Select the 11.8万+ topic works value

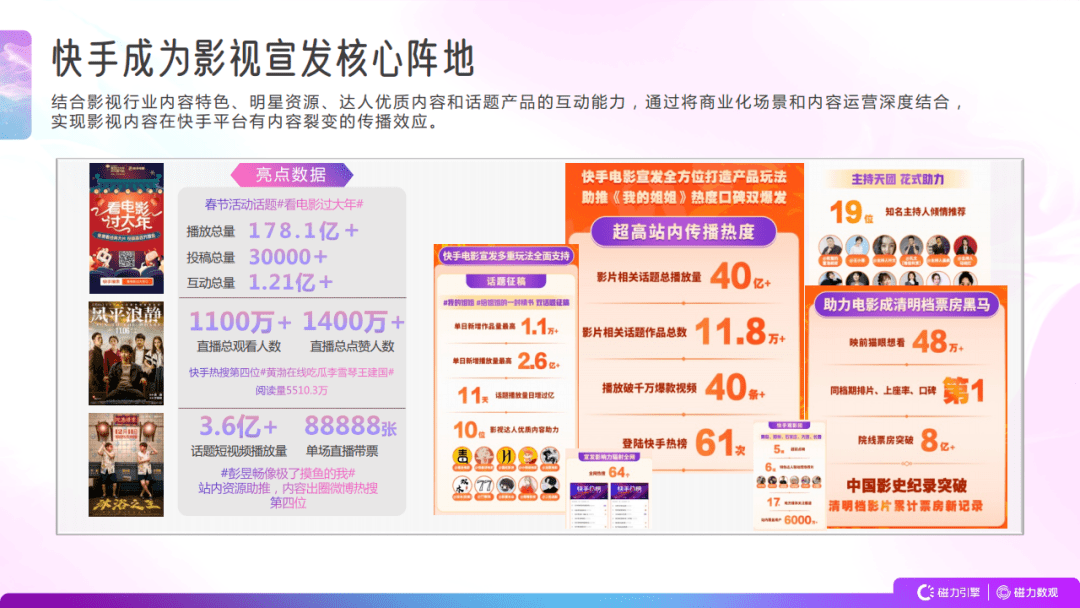[740, 332]
